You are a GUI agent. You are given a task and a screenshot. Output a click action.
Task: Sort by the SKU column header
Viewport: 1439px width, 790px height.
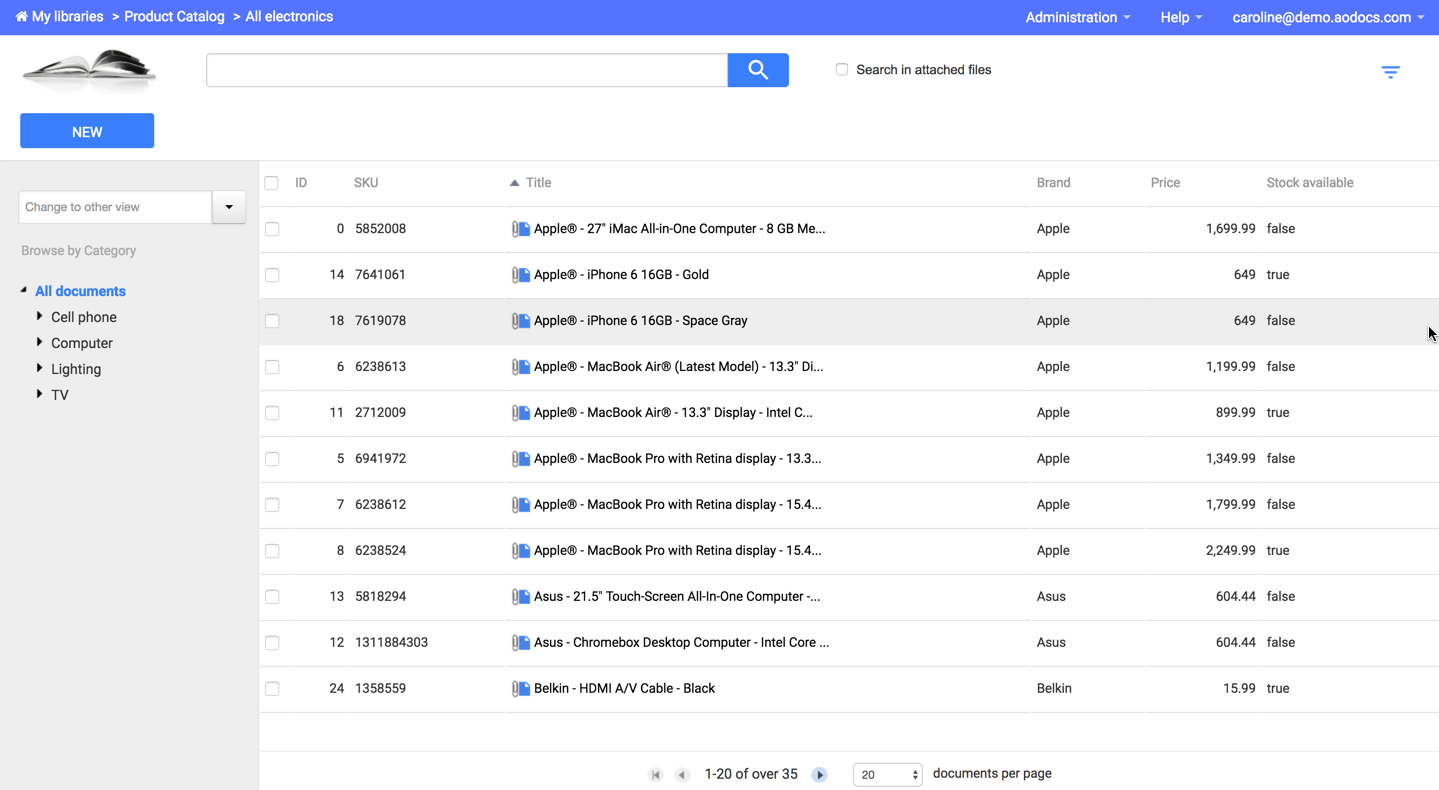366,183
